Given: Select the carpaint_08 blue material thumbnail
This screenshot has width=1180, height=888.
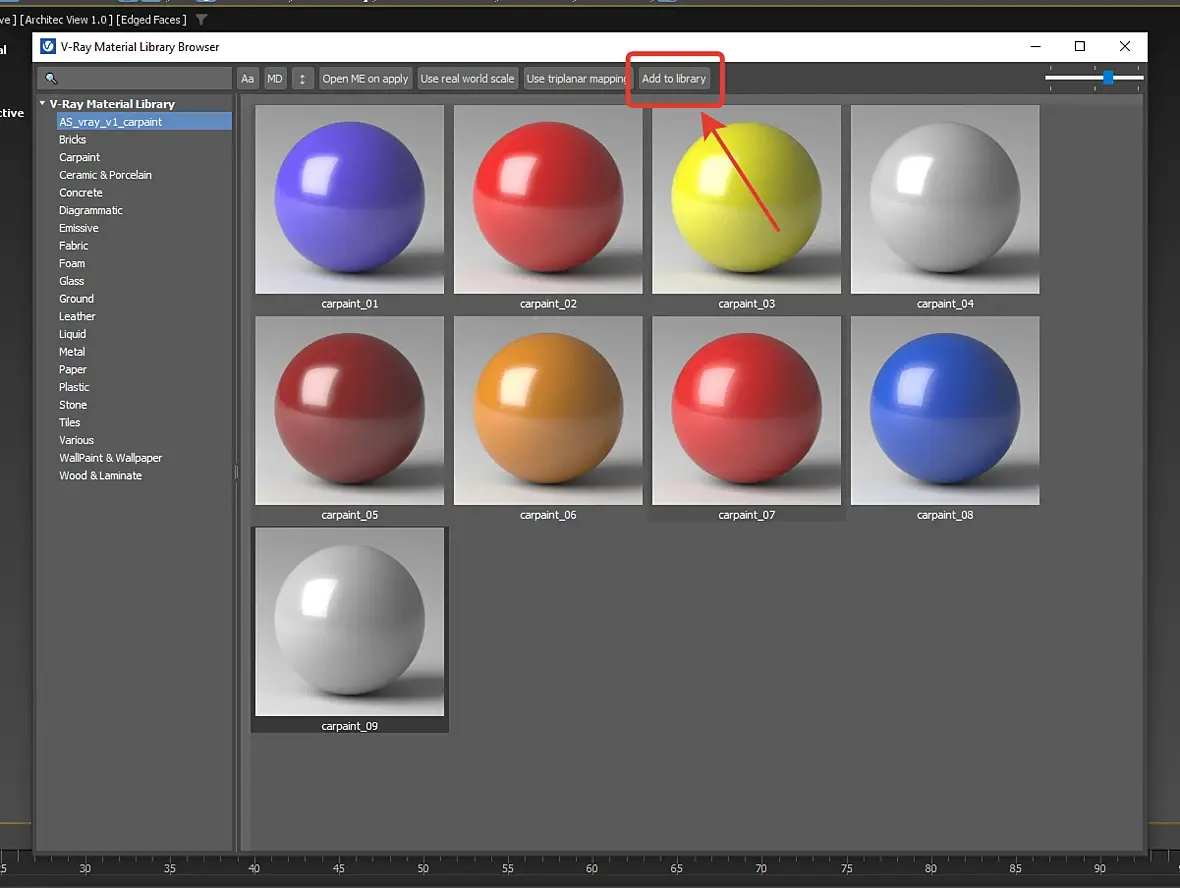Looking at the screenshot, I should [945, 410].
